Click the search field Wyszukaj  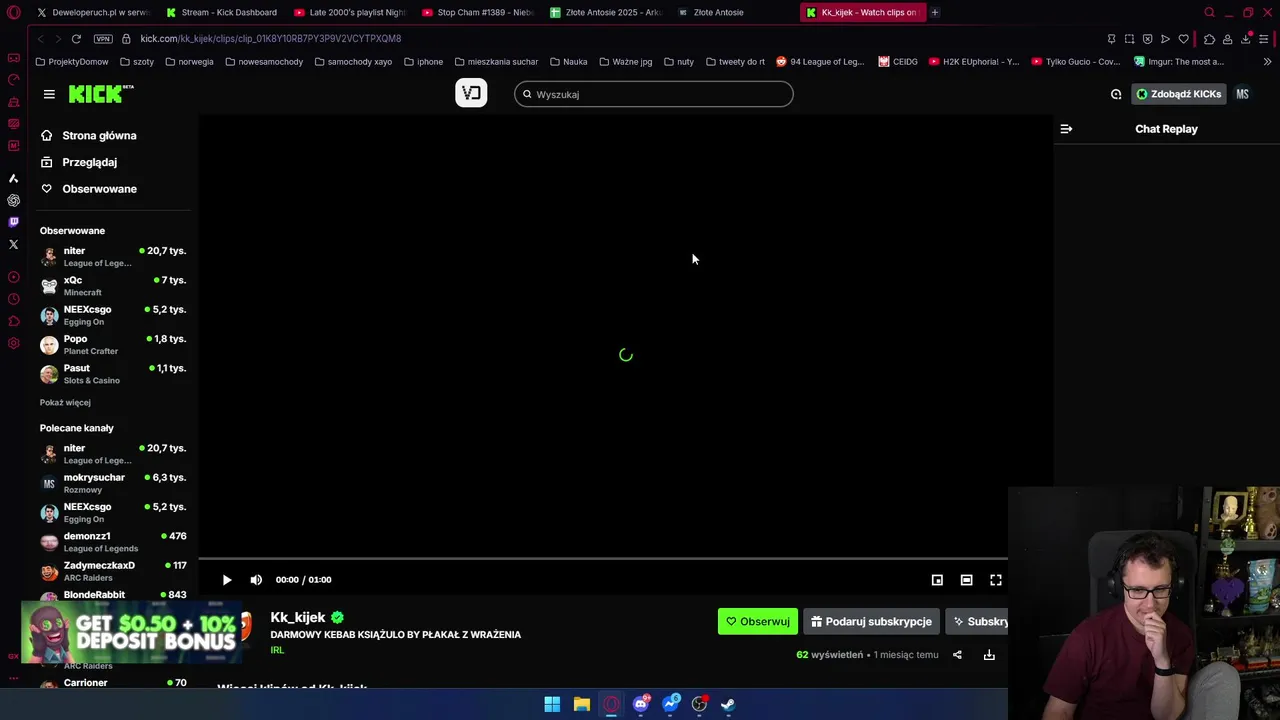point(654,94)
